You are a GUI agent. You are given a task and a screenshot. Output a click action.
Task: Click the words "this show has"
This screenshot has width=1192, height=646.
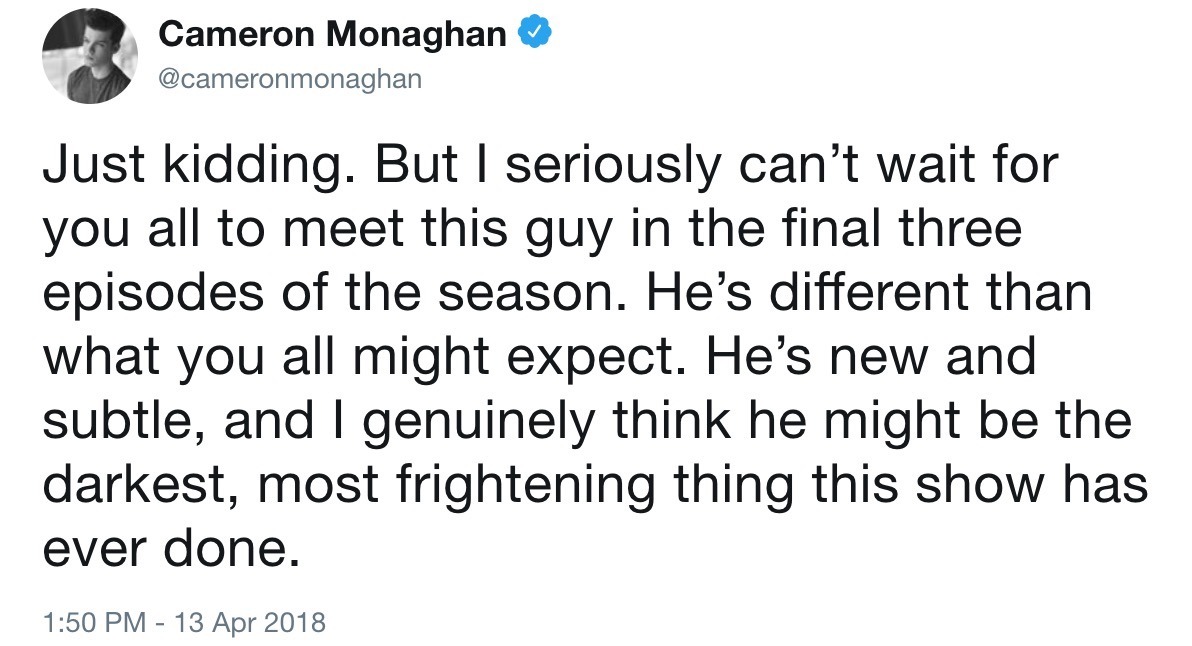pos(981,484)
